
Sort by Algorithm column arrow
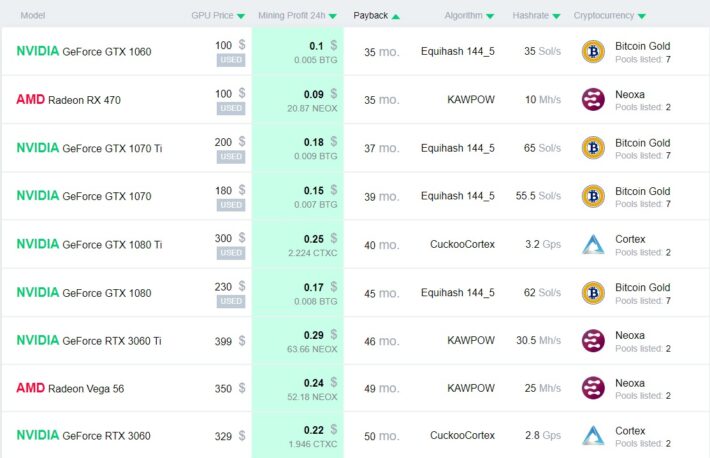click(490, 16)
